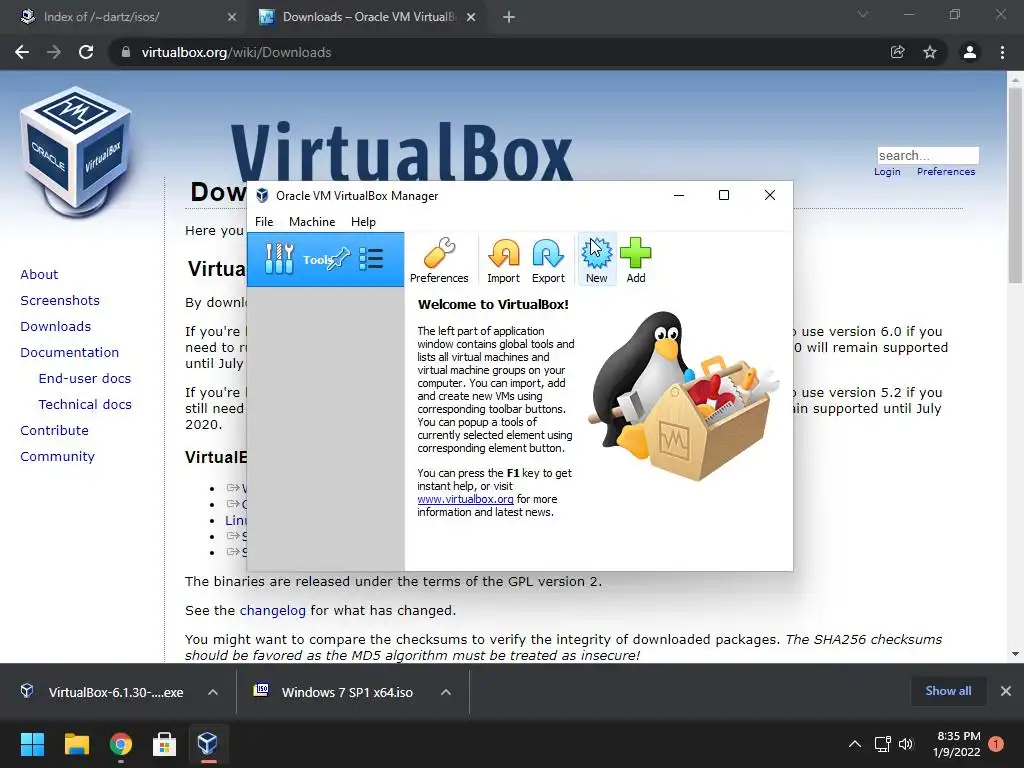This screenshot has width=1024, height=768.
Task: Open a new browser tab
Action: [x=509, y=17]
